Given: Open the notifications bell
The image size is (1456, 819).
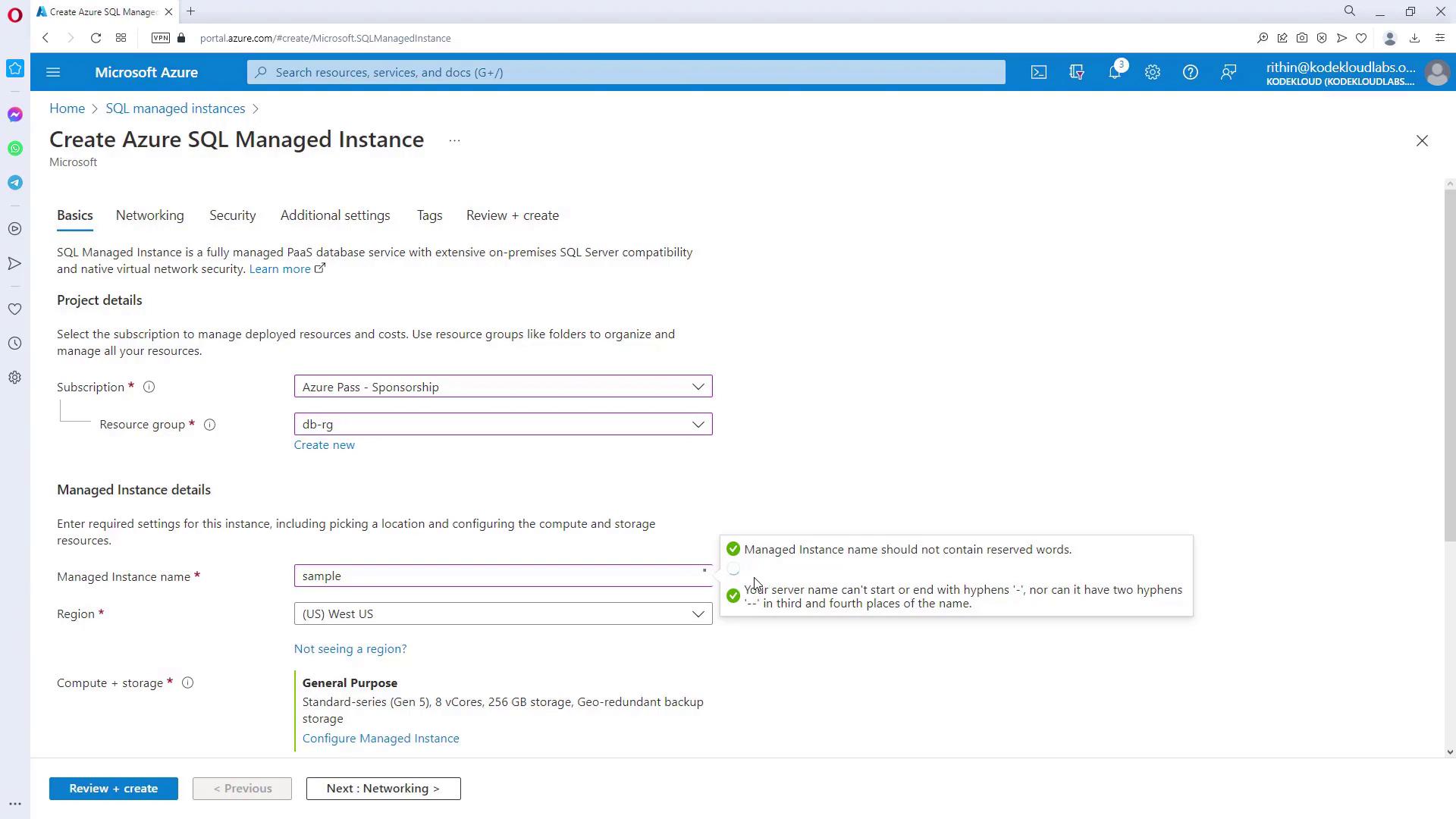Looking at the screenshot, I should tap(1114, 72).
